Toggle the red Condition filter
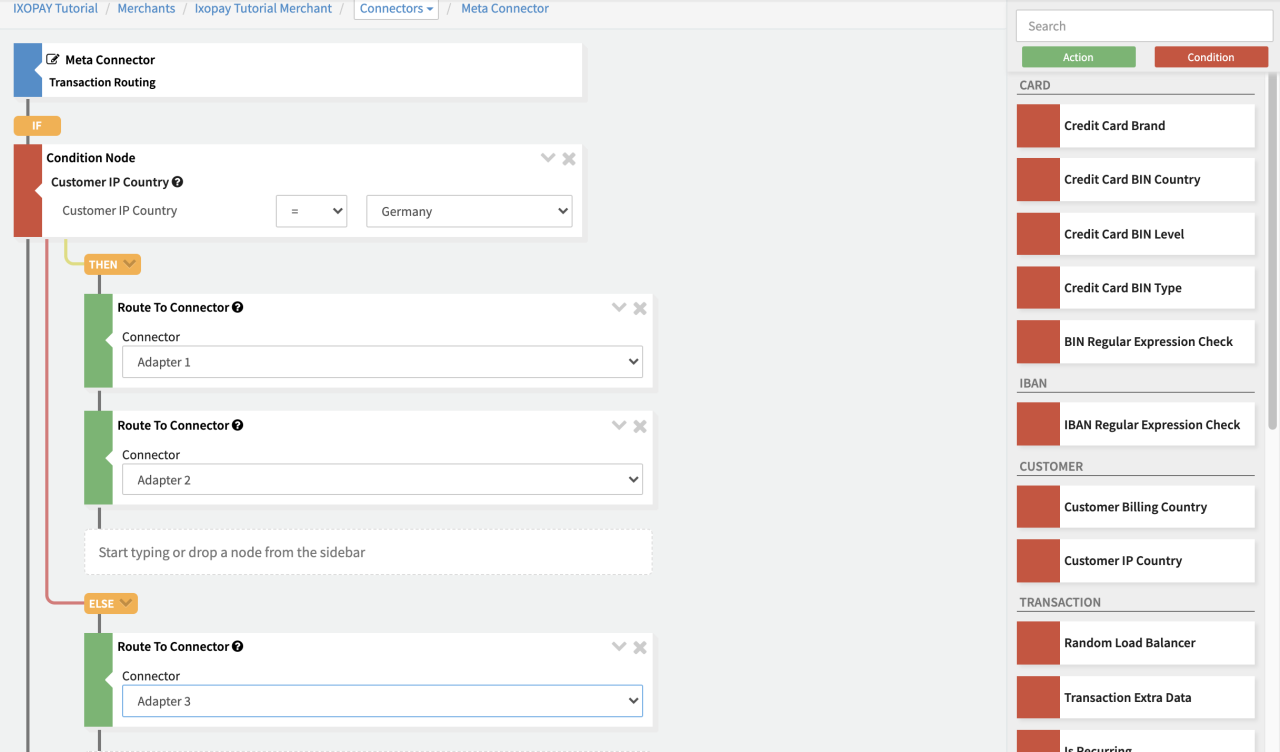Screen dimensions: 1280x752 coord(1210,57)
